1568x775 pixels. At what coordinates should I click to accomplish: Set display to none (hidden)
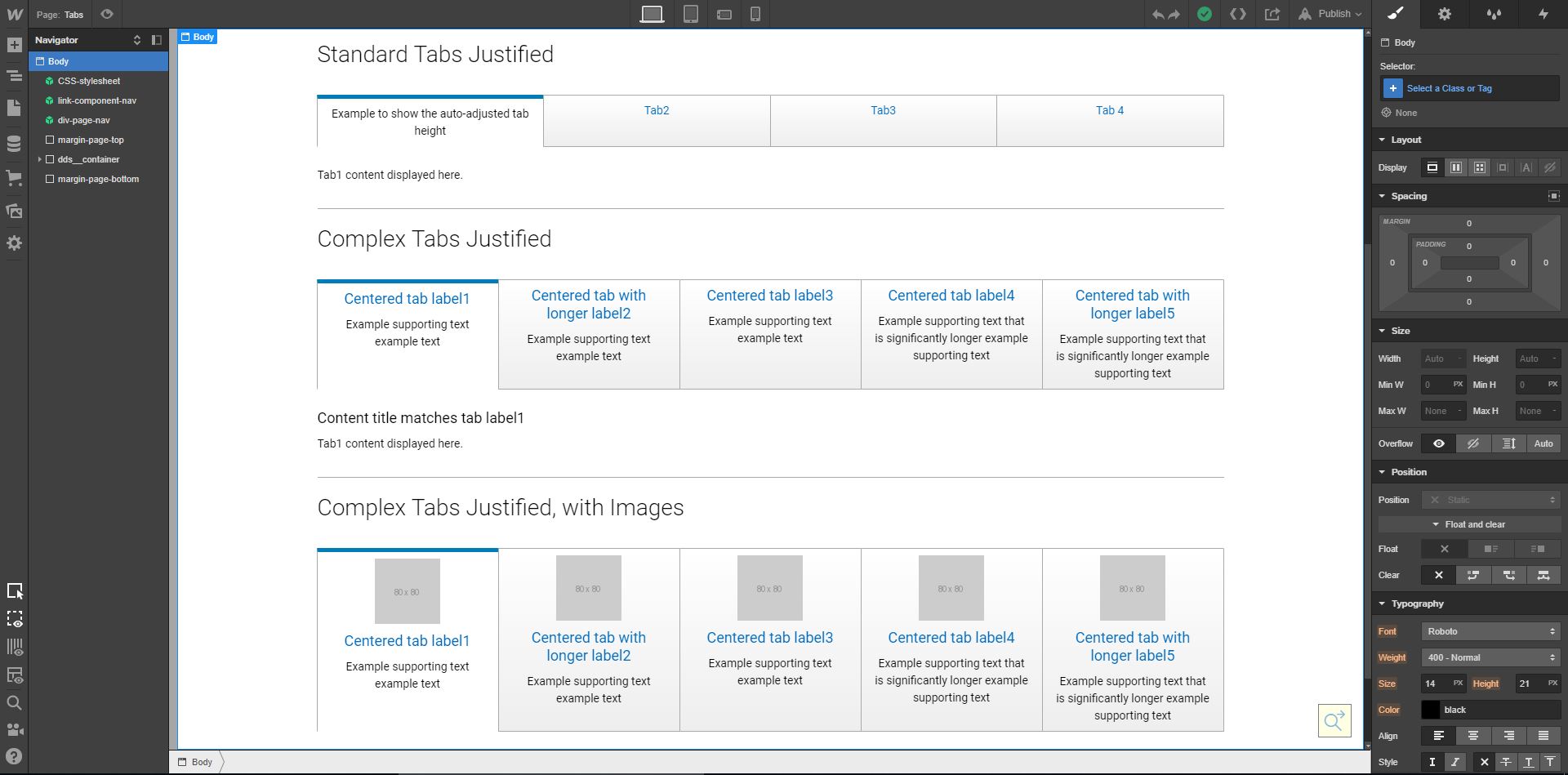coord(1549,167)
